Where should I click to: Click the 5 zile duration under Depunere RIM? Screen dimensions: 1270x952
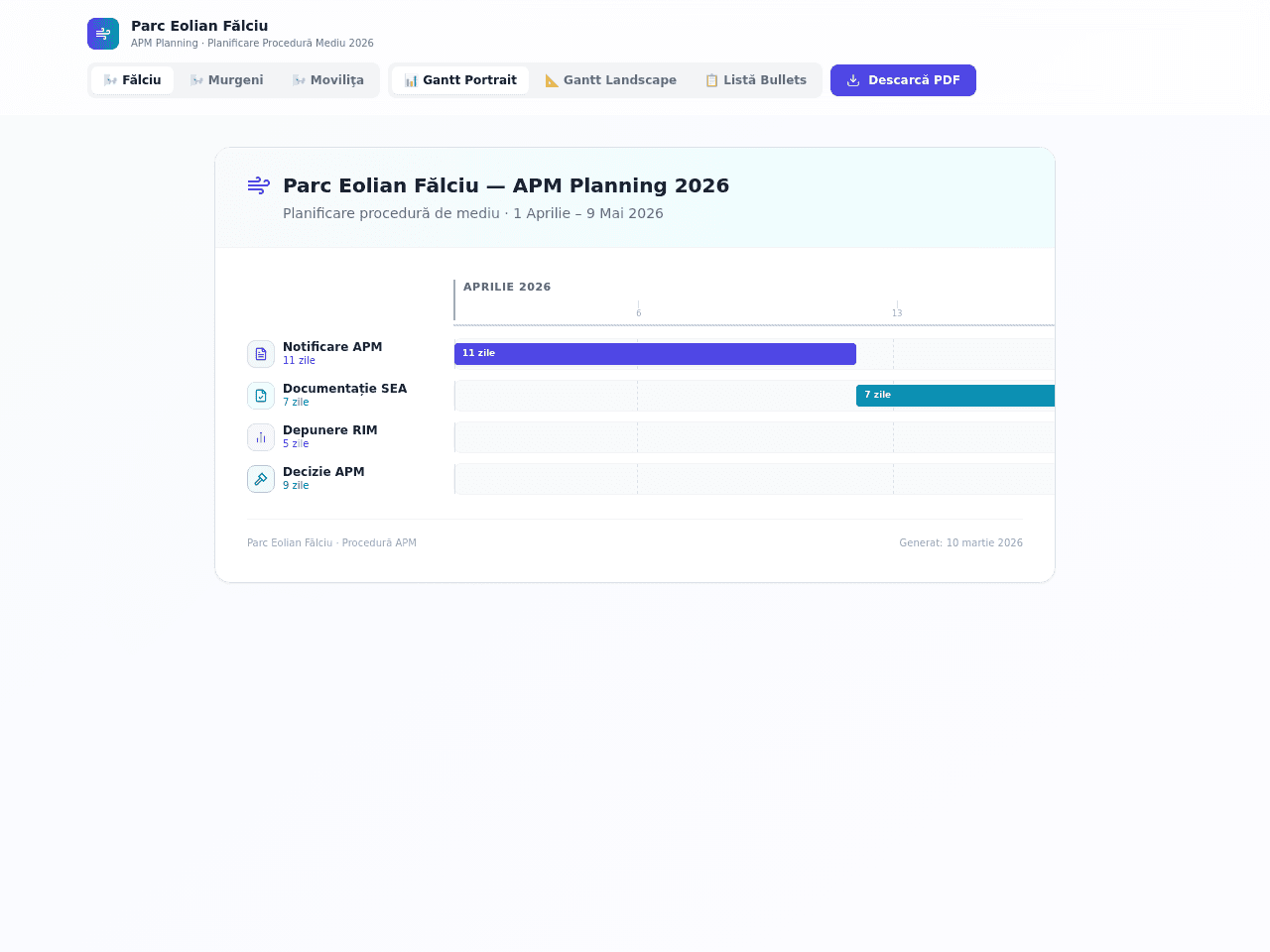296,444
